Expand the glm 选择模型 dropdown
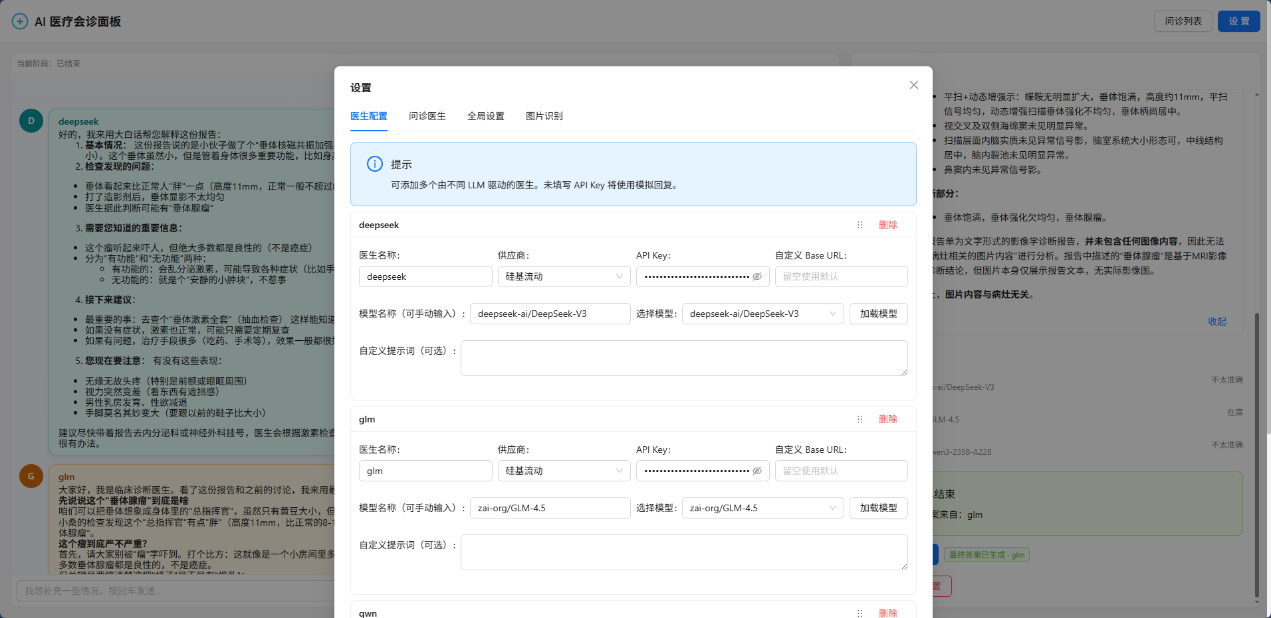The width and height of the screenshot is (1271, 618). (762, 508)
